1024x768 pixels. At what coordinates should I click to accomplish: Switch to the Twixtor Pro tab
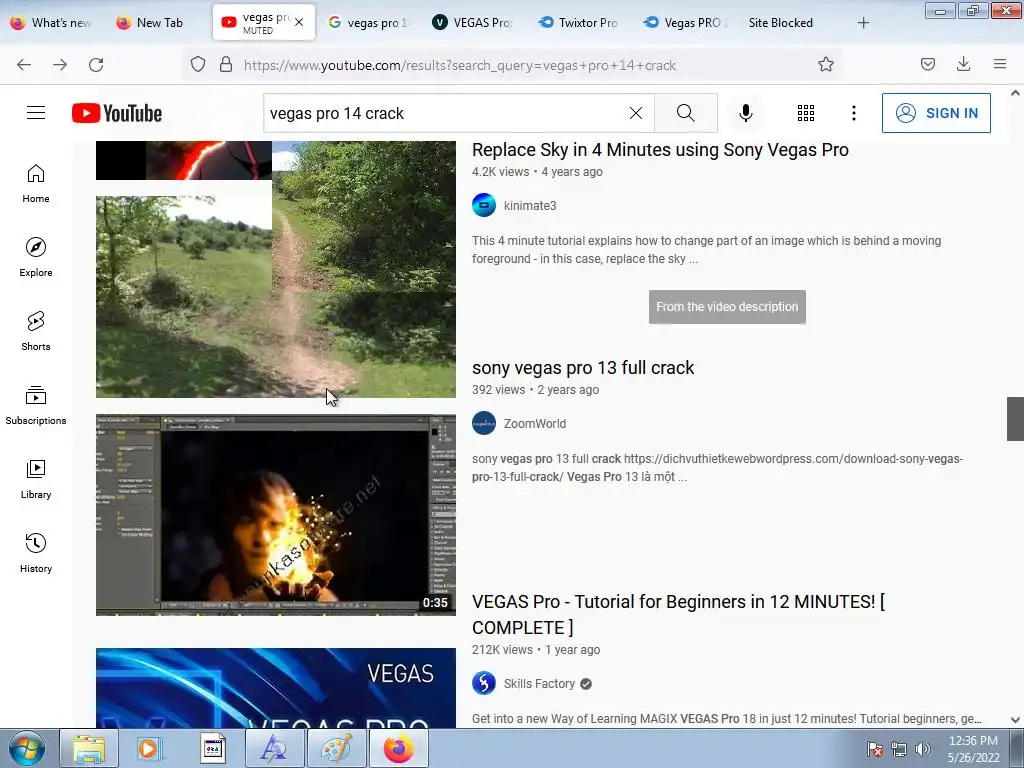coord(579,23)
